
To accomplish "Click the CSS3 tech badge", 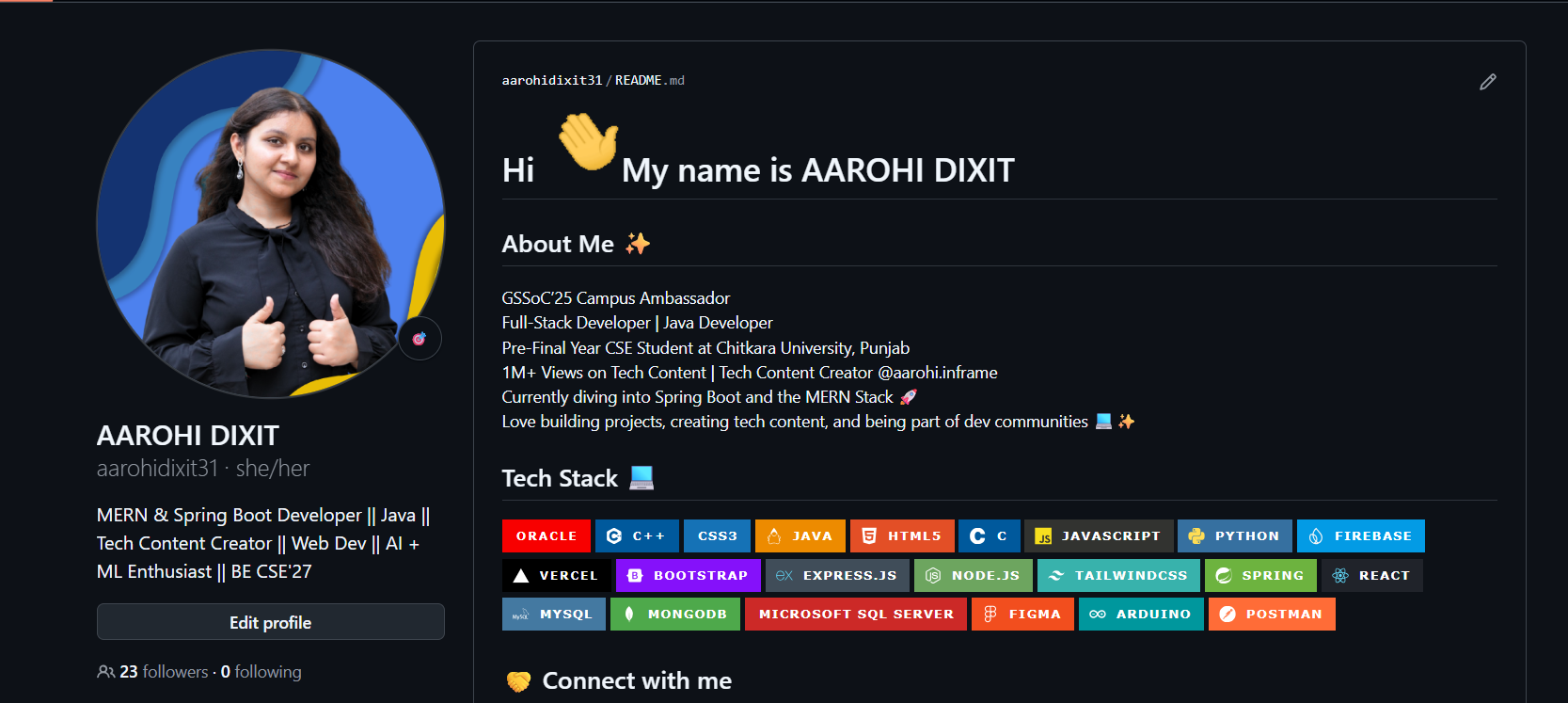I will [717, 535].
